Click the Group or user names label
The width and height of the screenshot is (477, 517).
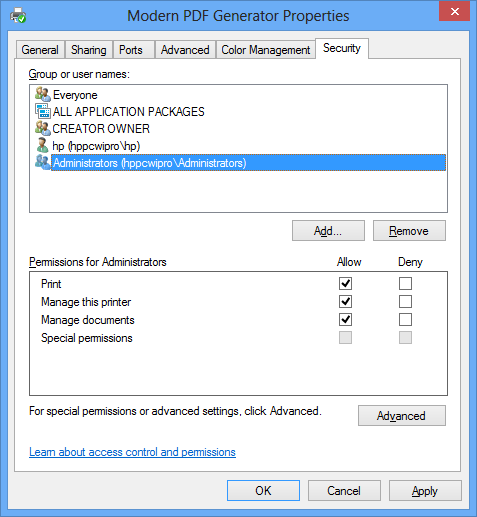pyautogui.click(x=79, y=74)
